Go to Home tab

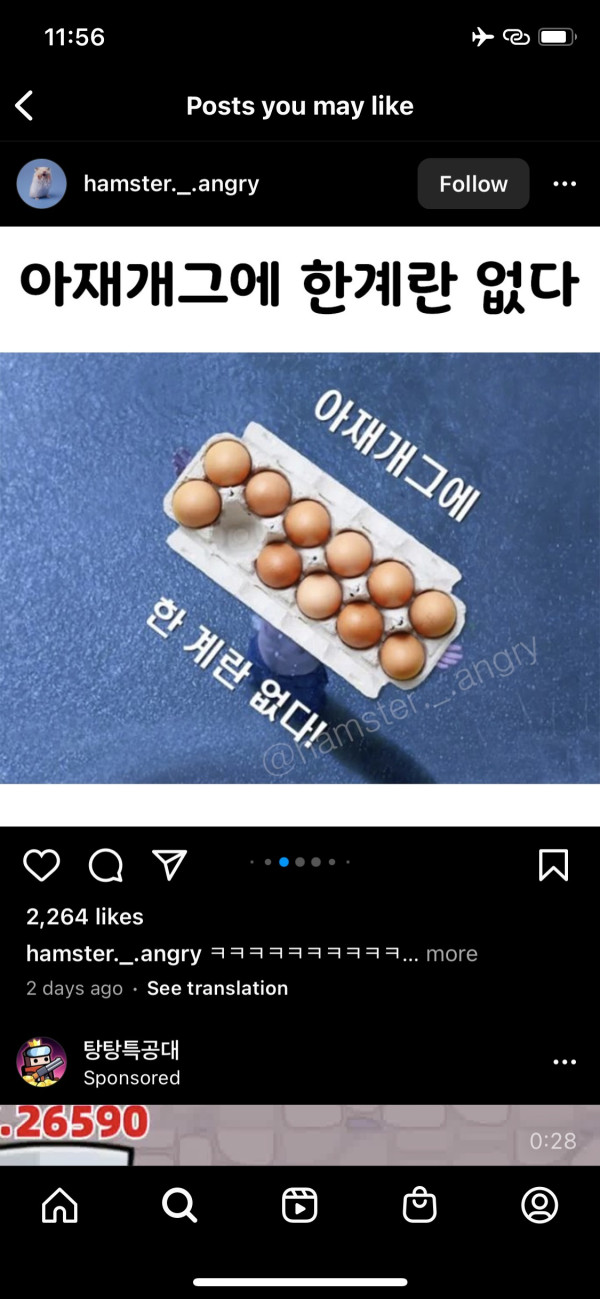[60, 1206]
